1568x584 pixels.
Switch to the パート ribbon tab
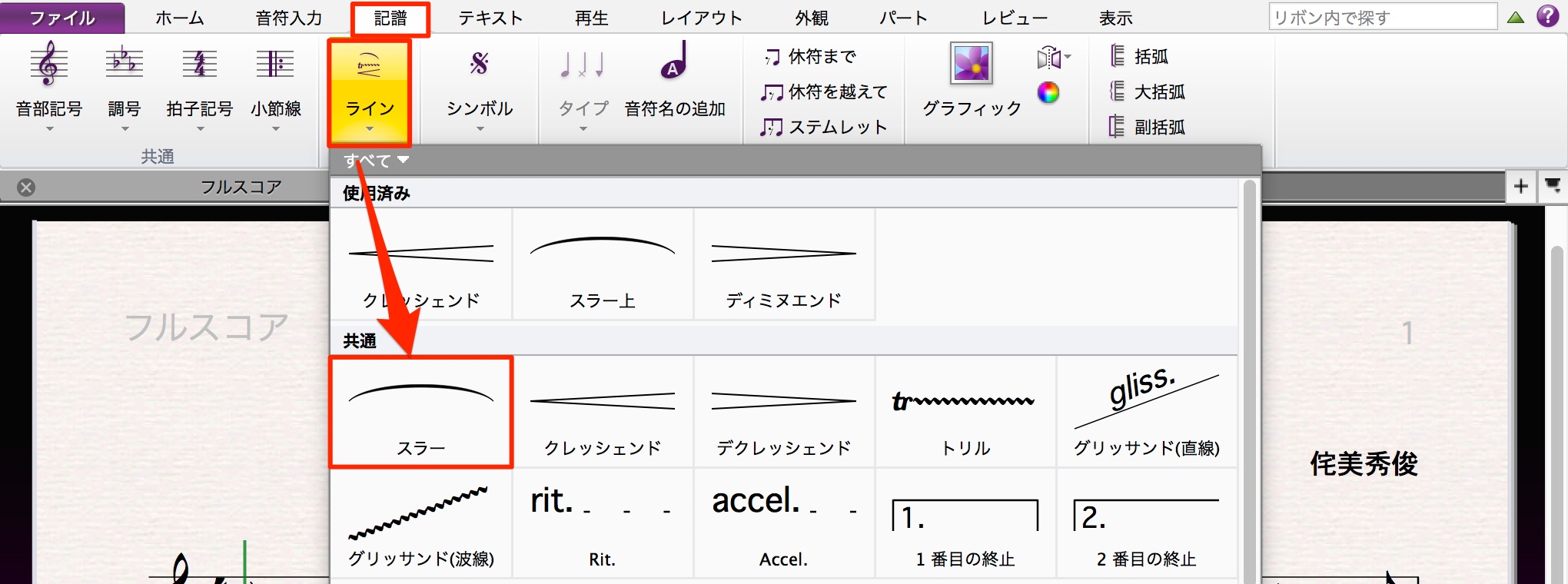point(904,18)
